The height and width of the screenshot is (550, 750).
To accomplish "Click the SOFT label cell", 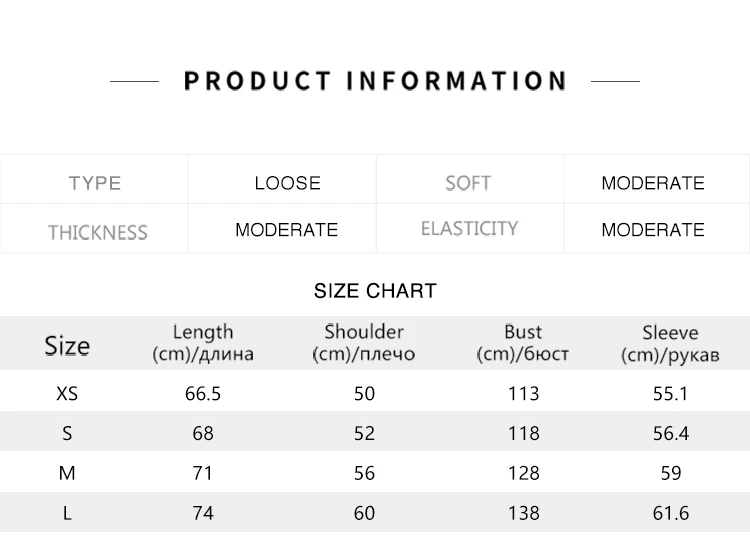I will coord(468,183).
